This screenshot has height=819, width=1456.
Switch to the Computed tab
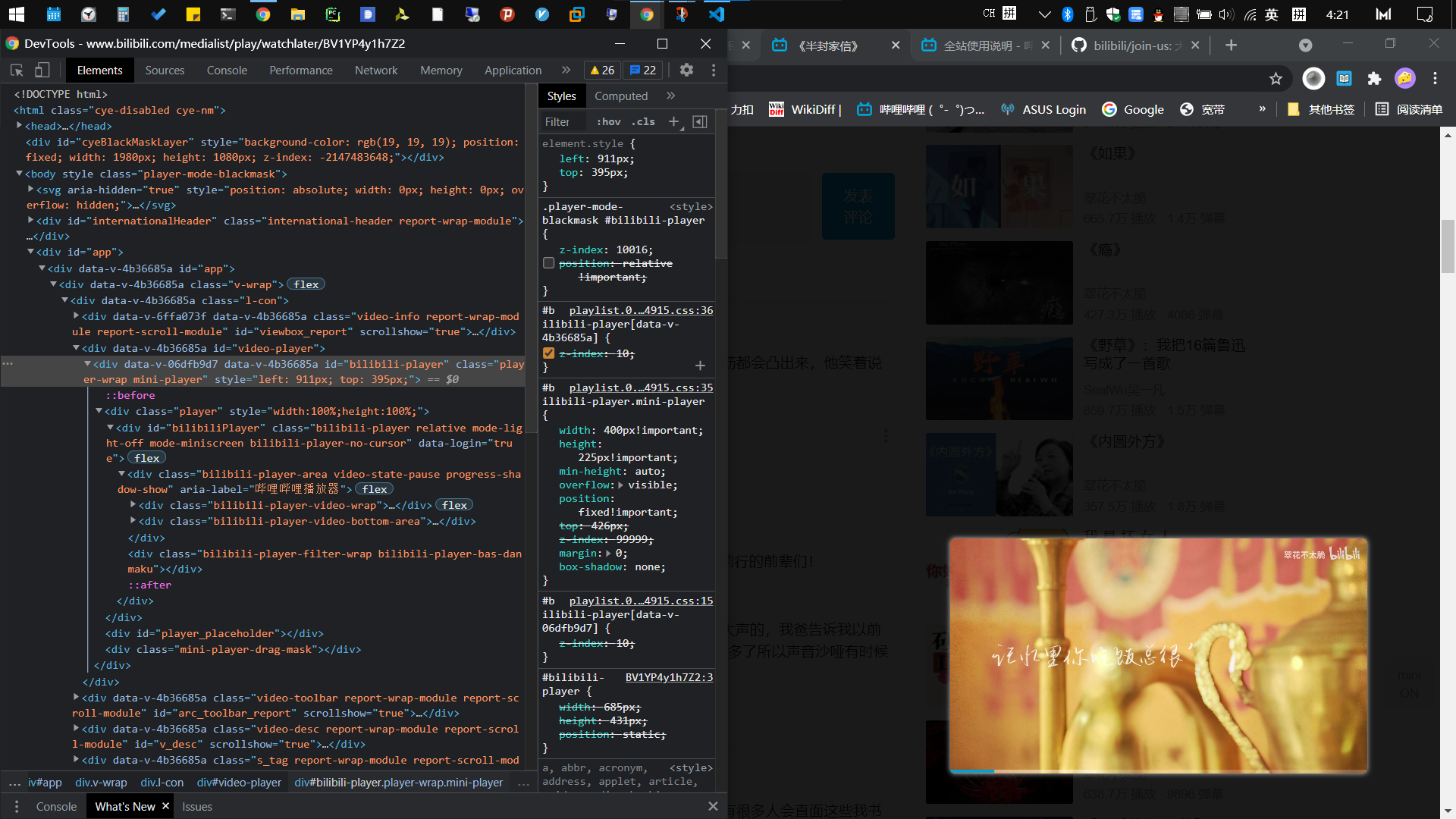click(x=621, y=96)
